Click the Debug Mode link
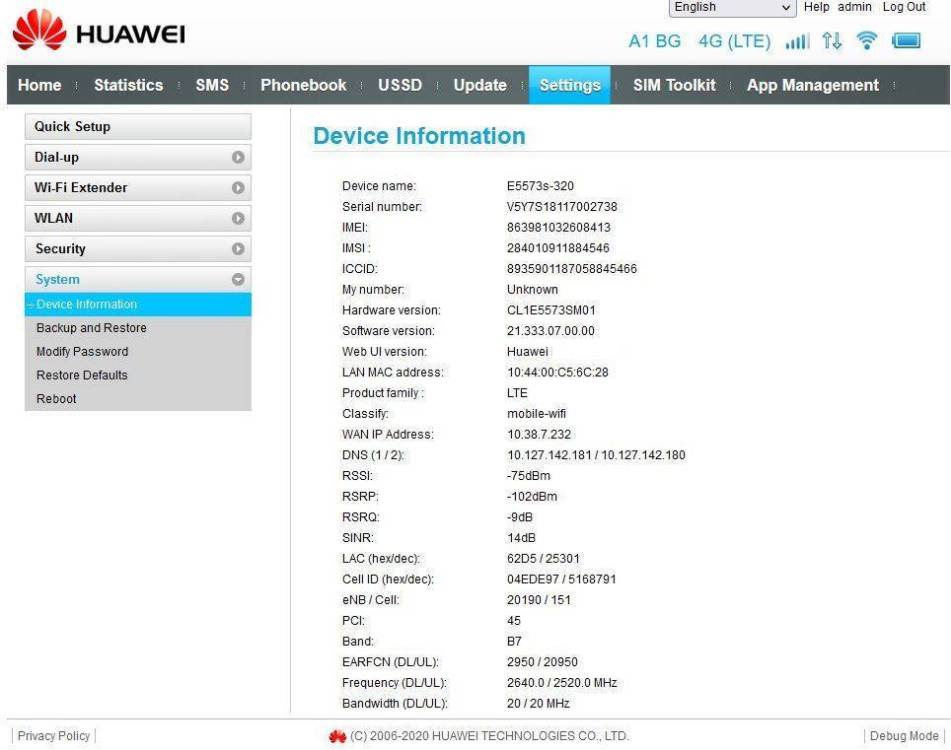Screen dimensions: 951x750 coord(904,735)
